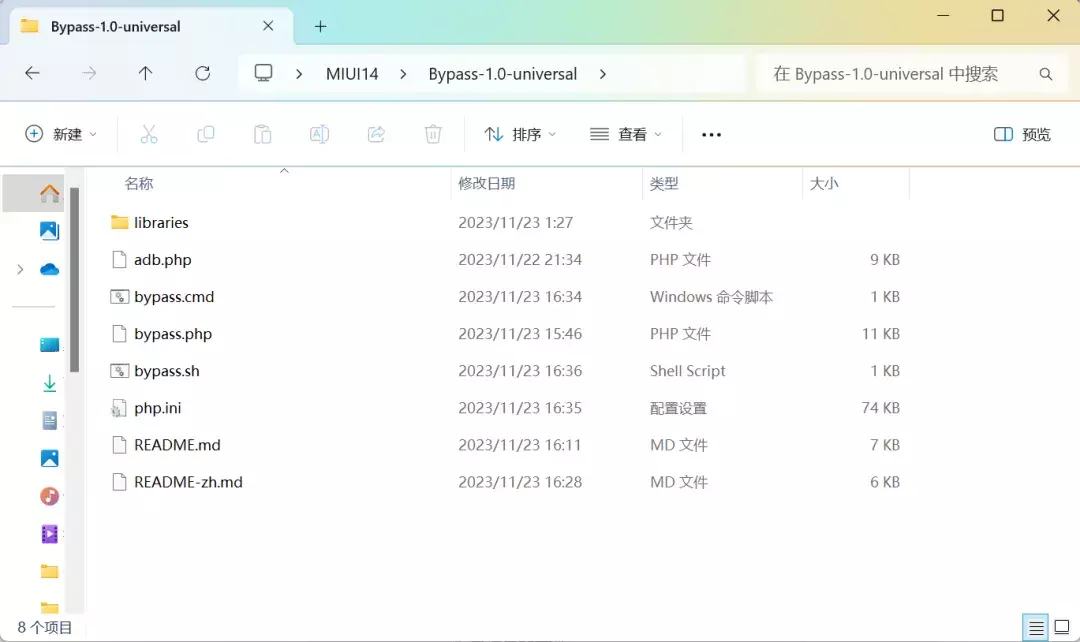The height and width of the screenshot is (642, 1080).
Task: Open the View options dropdown
Action: coord(625,134)
